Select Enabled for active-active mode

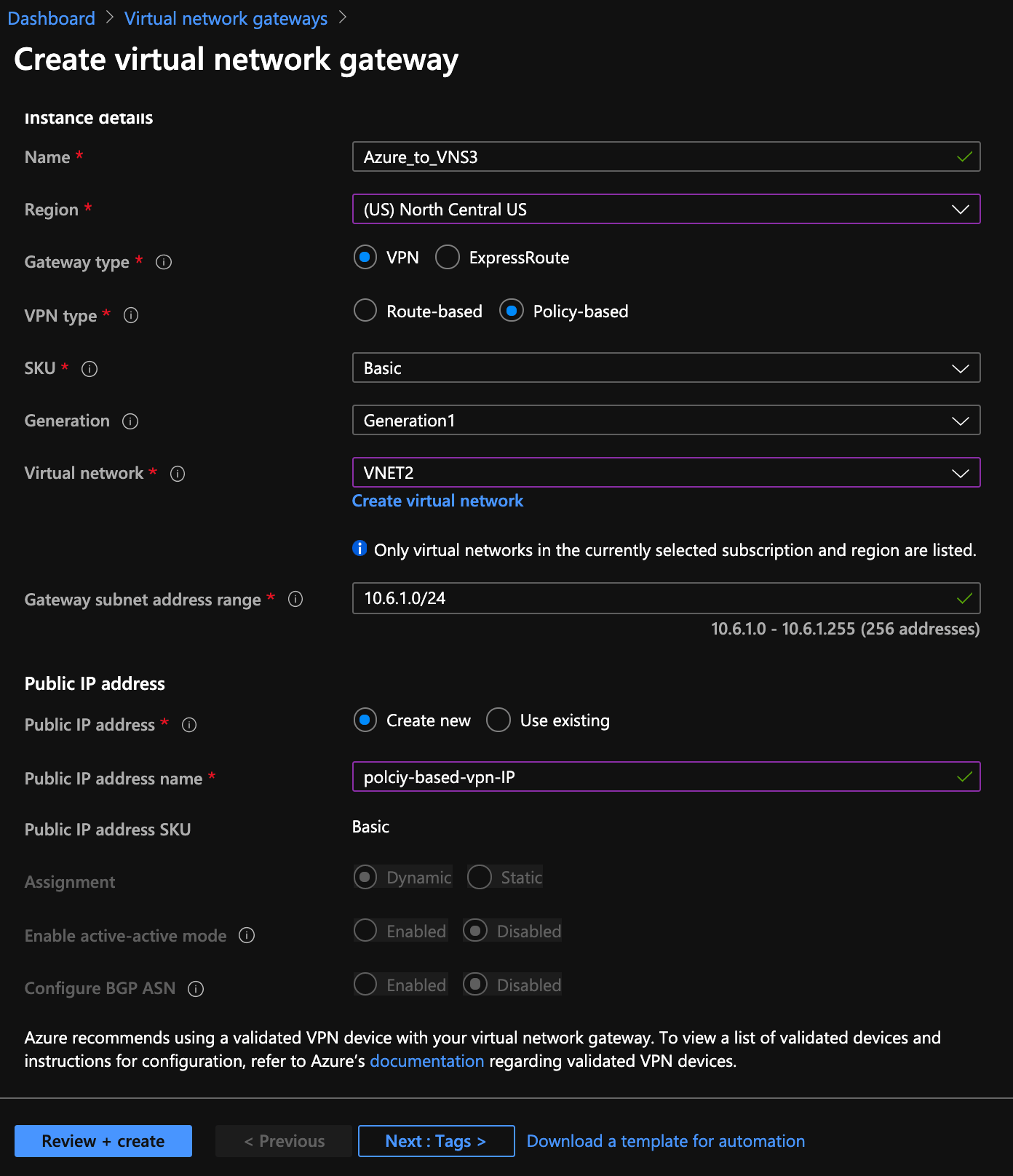(365, 931)
